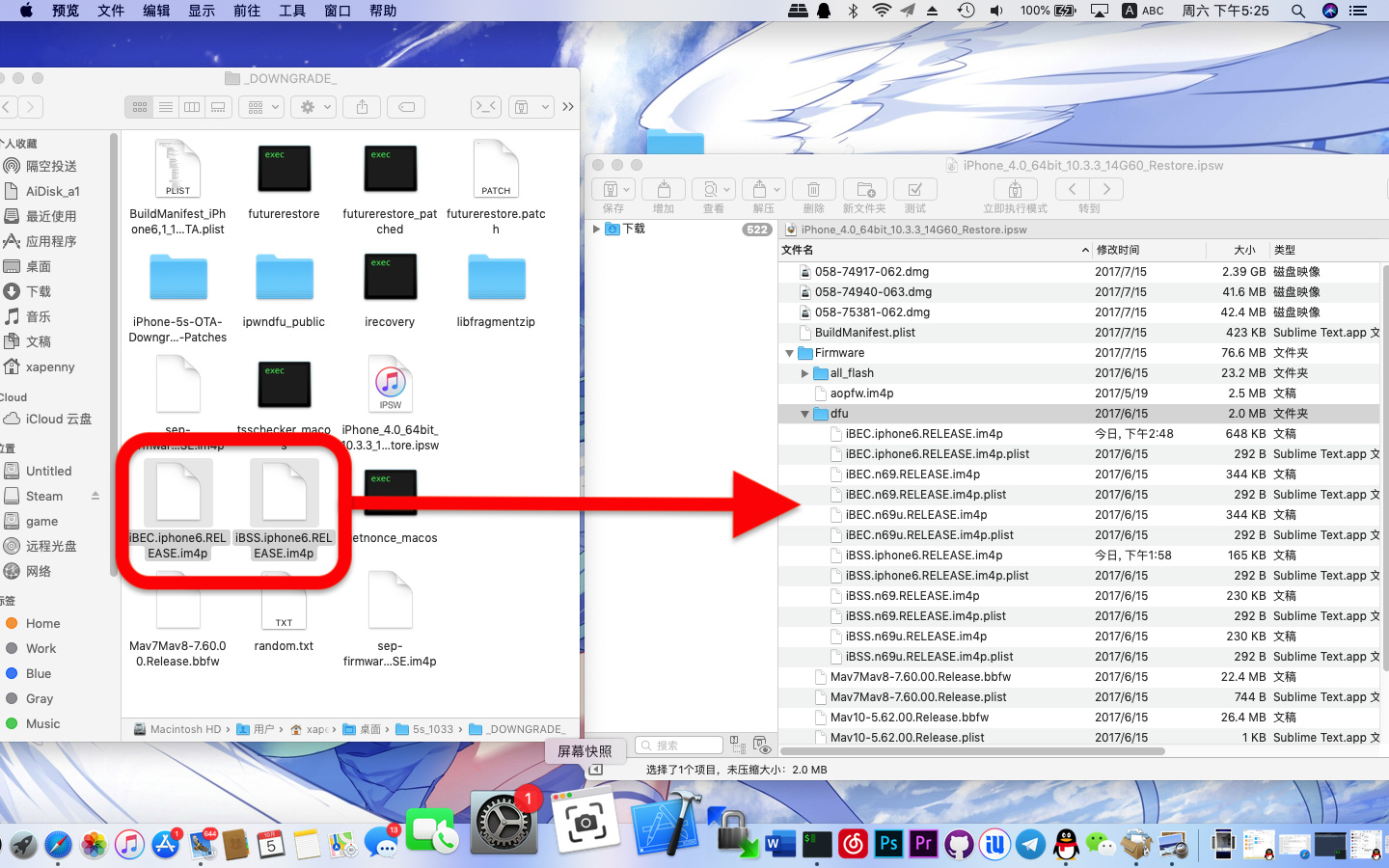Viewport: 1389px width, 868px height.
Task: Switch Finder to gallery view
Action: click(x=218, y=107)
